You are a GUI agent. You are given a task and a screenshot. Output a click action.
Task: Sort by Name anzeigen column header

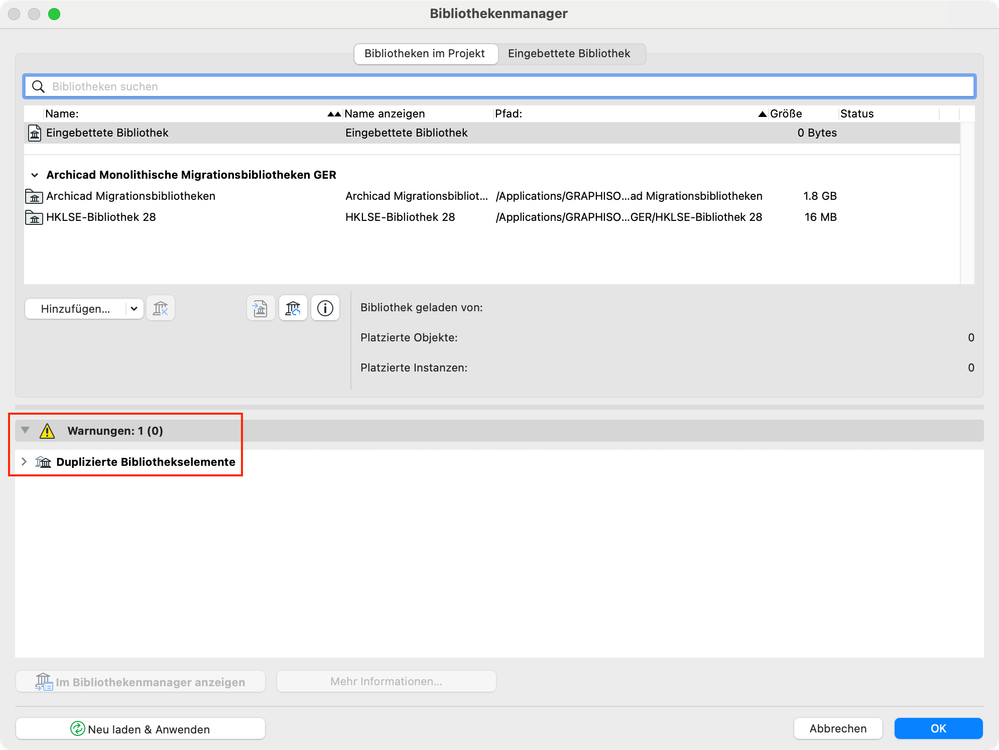[384, 113]
